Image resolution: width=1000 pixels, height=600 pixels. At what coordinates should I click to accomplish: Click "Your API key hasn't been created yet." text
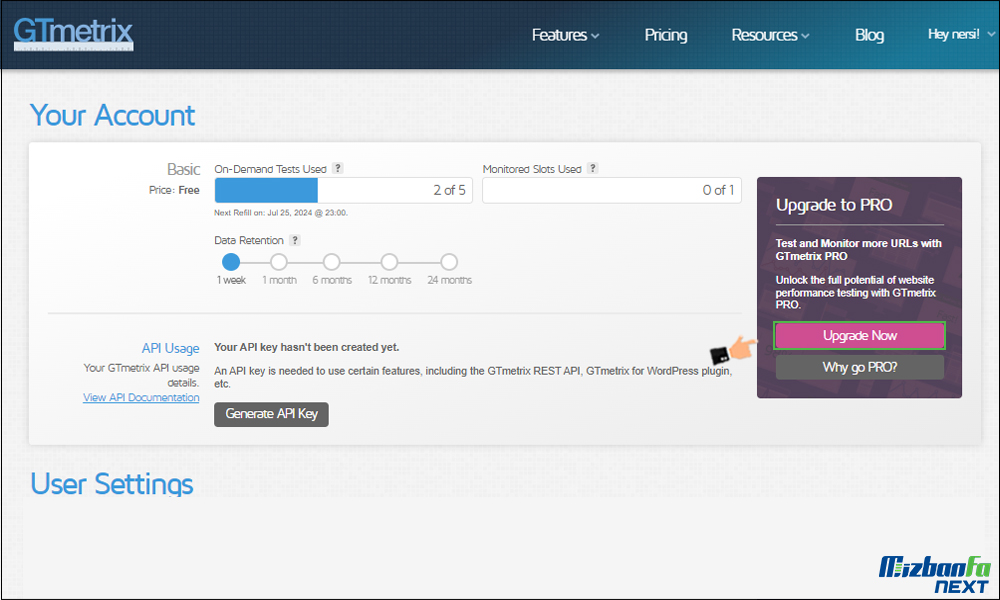click(x=307, y=348)
